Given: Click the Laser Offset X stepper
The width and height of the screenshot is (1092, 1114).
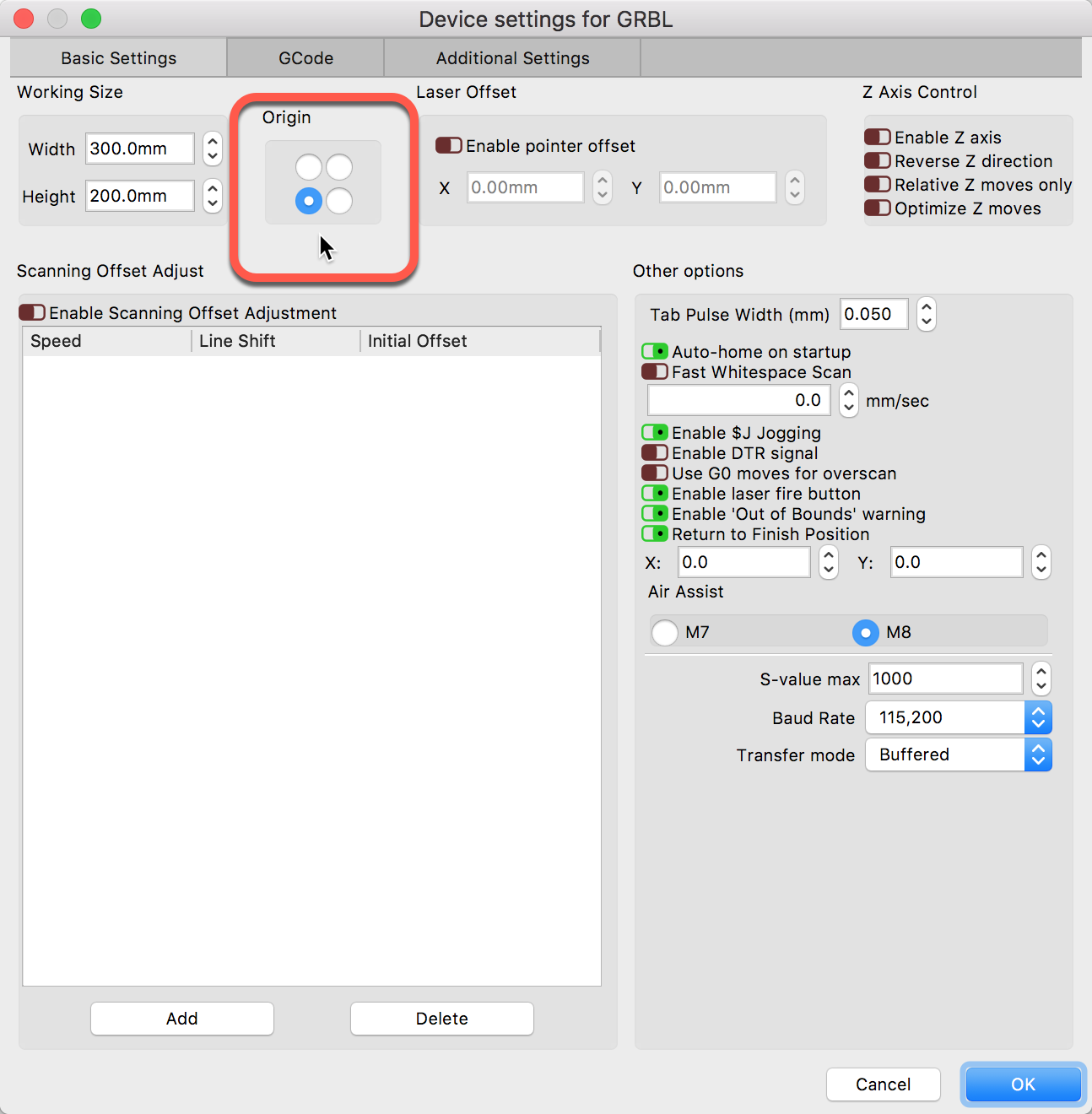Looking at the screenshot, I should point(603,187).
